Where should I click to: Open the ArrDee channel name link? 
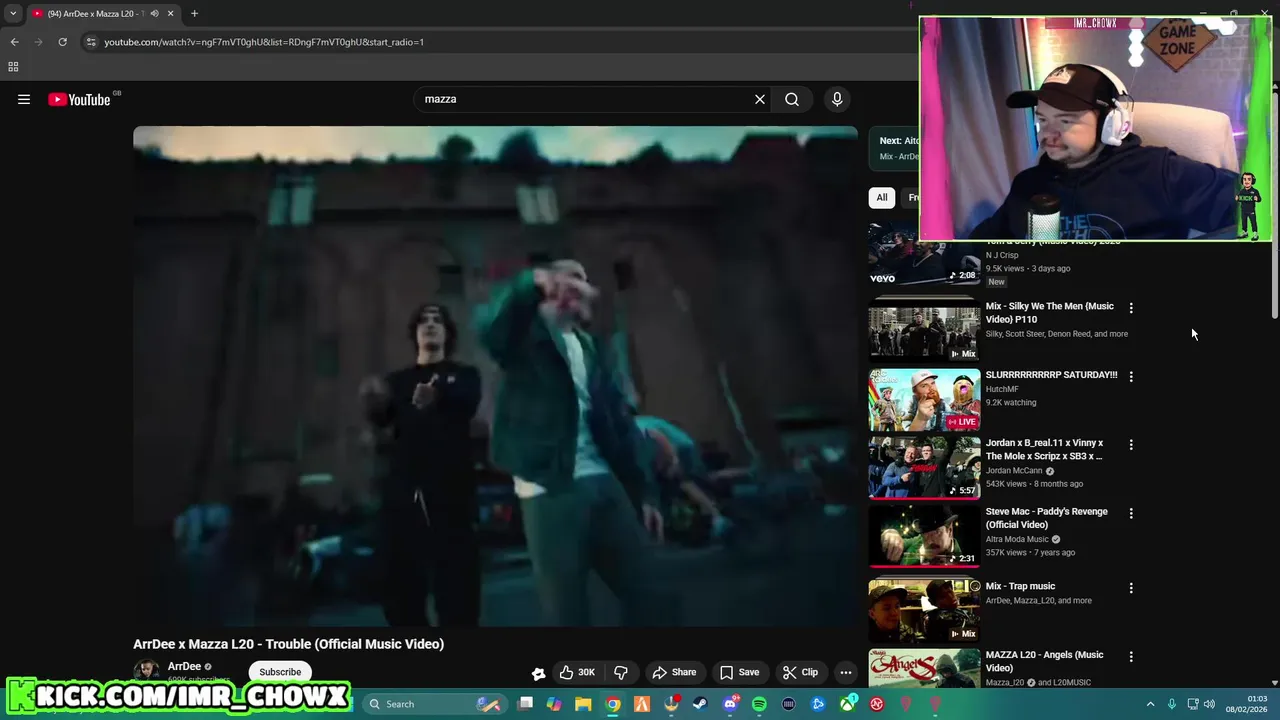point(184,666)
